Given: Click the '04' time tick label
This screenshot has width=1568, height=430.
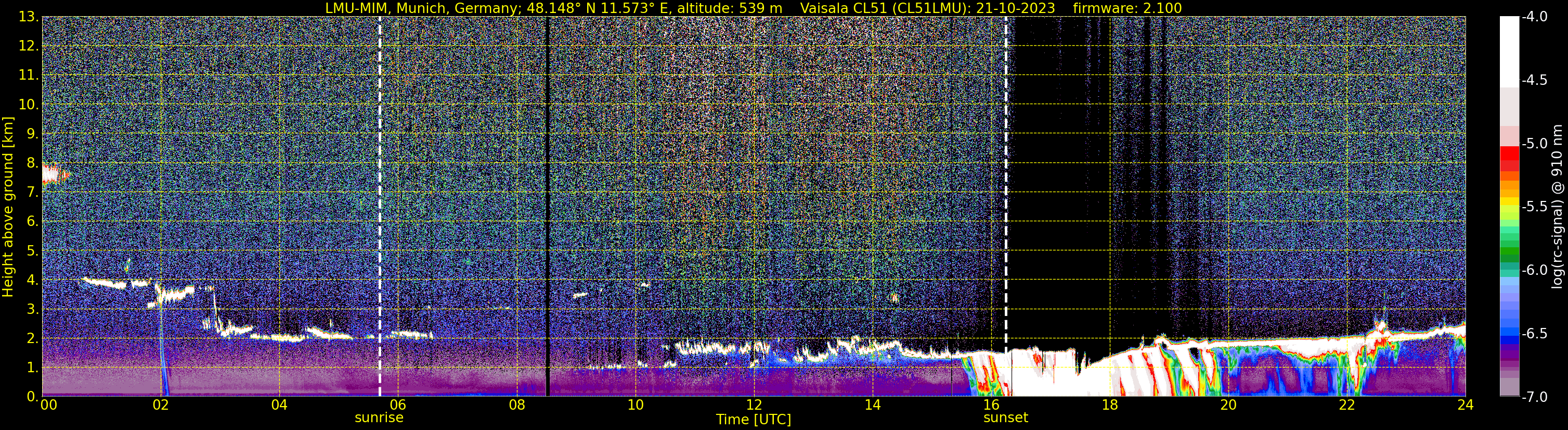Looking at the screenshot, I should click(279, 405).
